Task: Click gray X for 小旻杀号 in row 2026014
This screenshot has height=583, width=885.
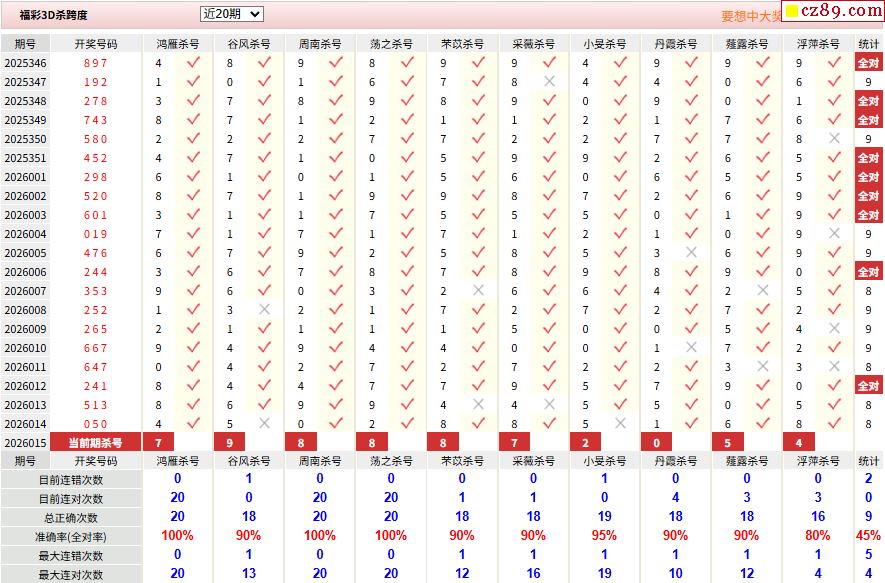Action: [x=620, y=423]
